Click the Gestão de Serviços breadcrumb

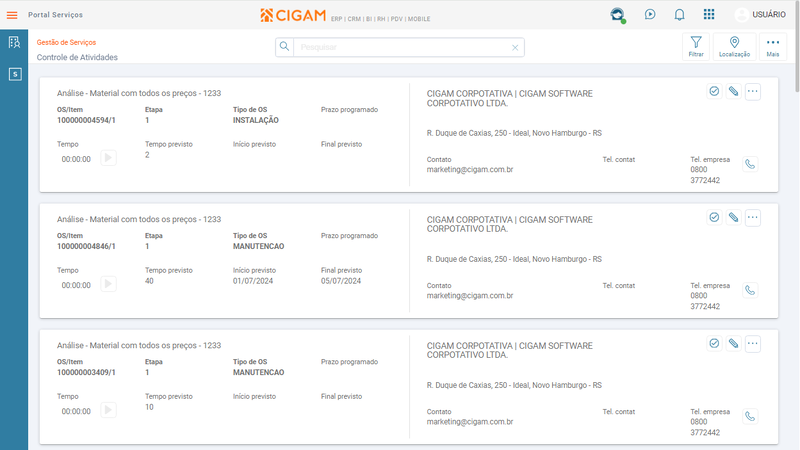(x=66, y=42)
